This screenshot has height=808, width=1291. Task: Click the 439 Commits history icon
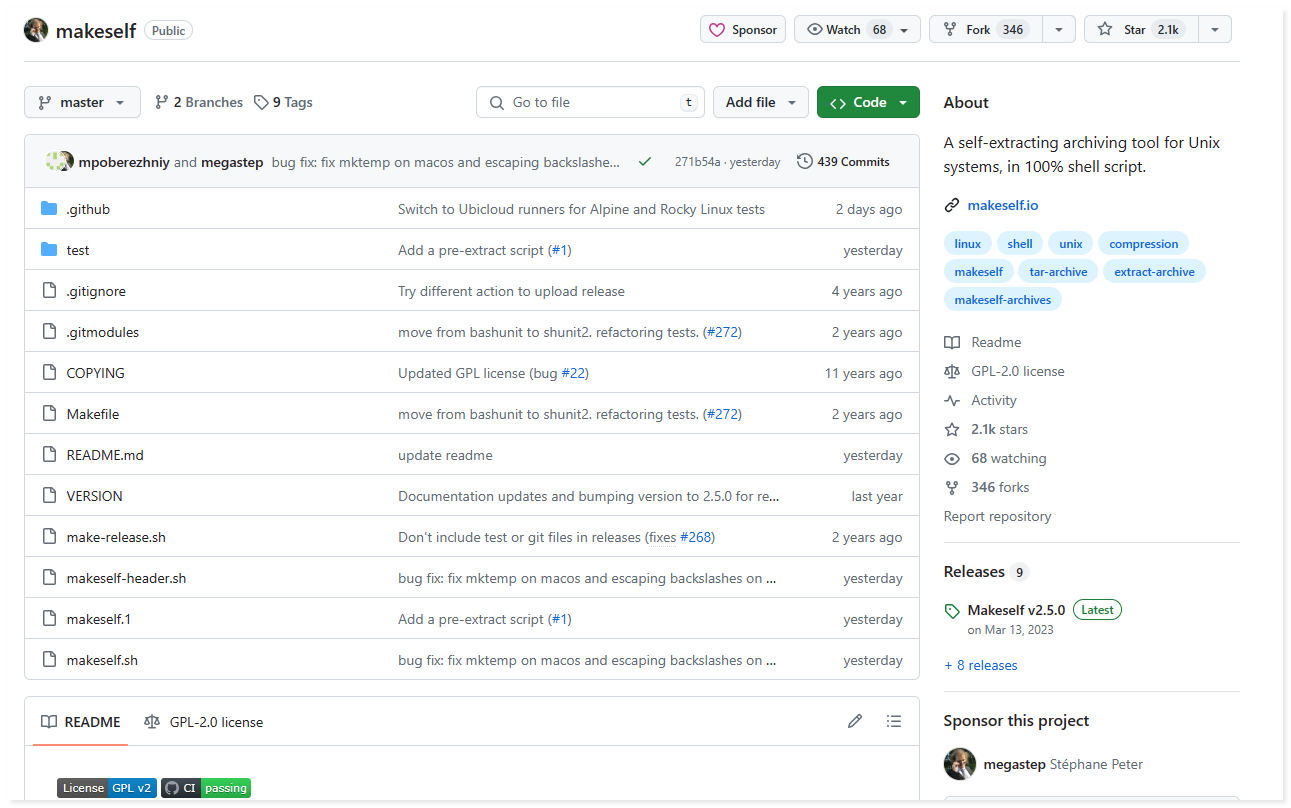coord(804,162)
